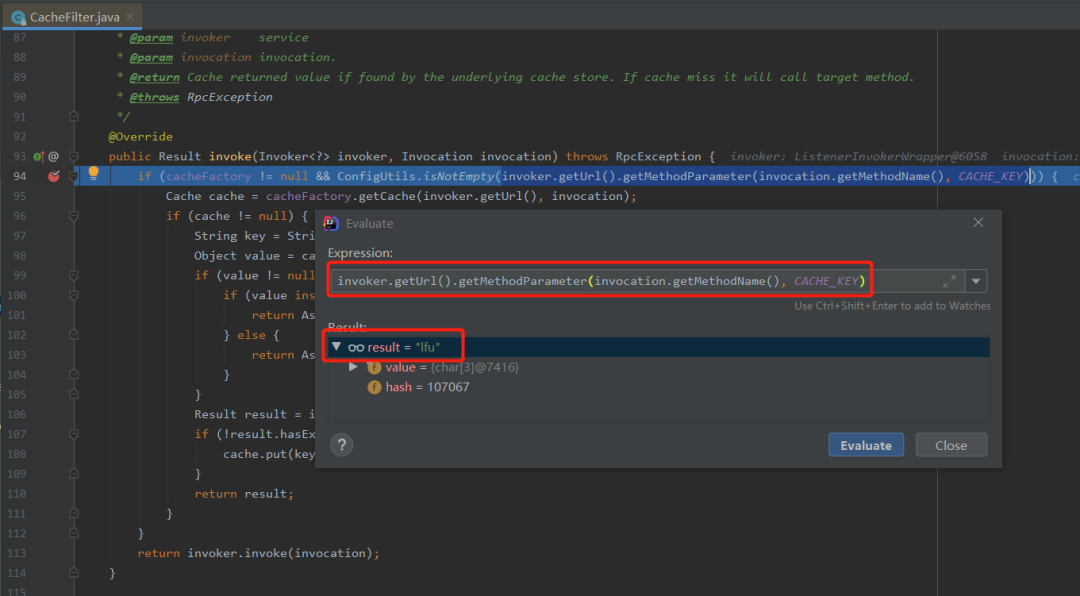Switch to the CacheFilter.java editor tab
The height and width of the screenshot is (596, 1080).
(72, 17)
